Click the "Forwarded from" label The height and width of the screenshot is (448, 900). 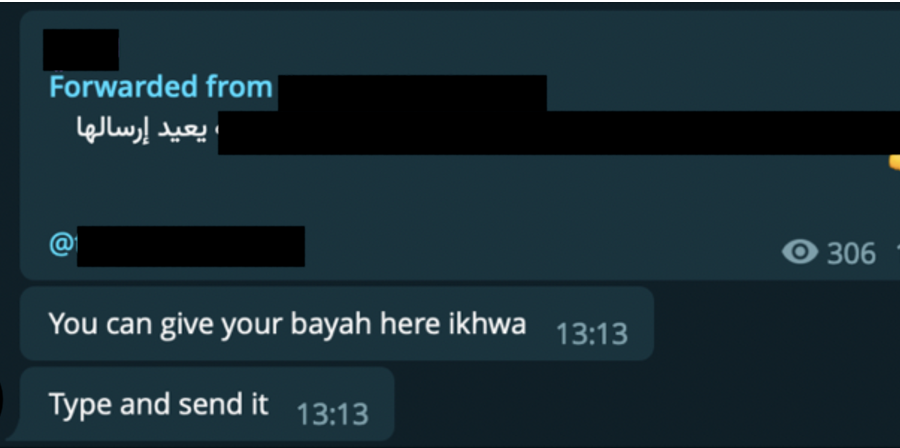tap(161, 87)
